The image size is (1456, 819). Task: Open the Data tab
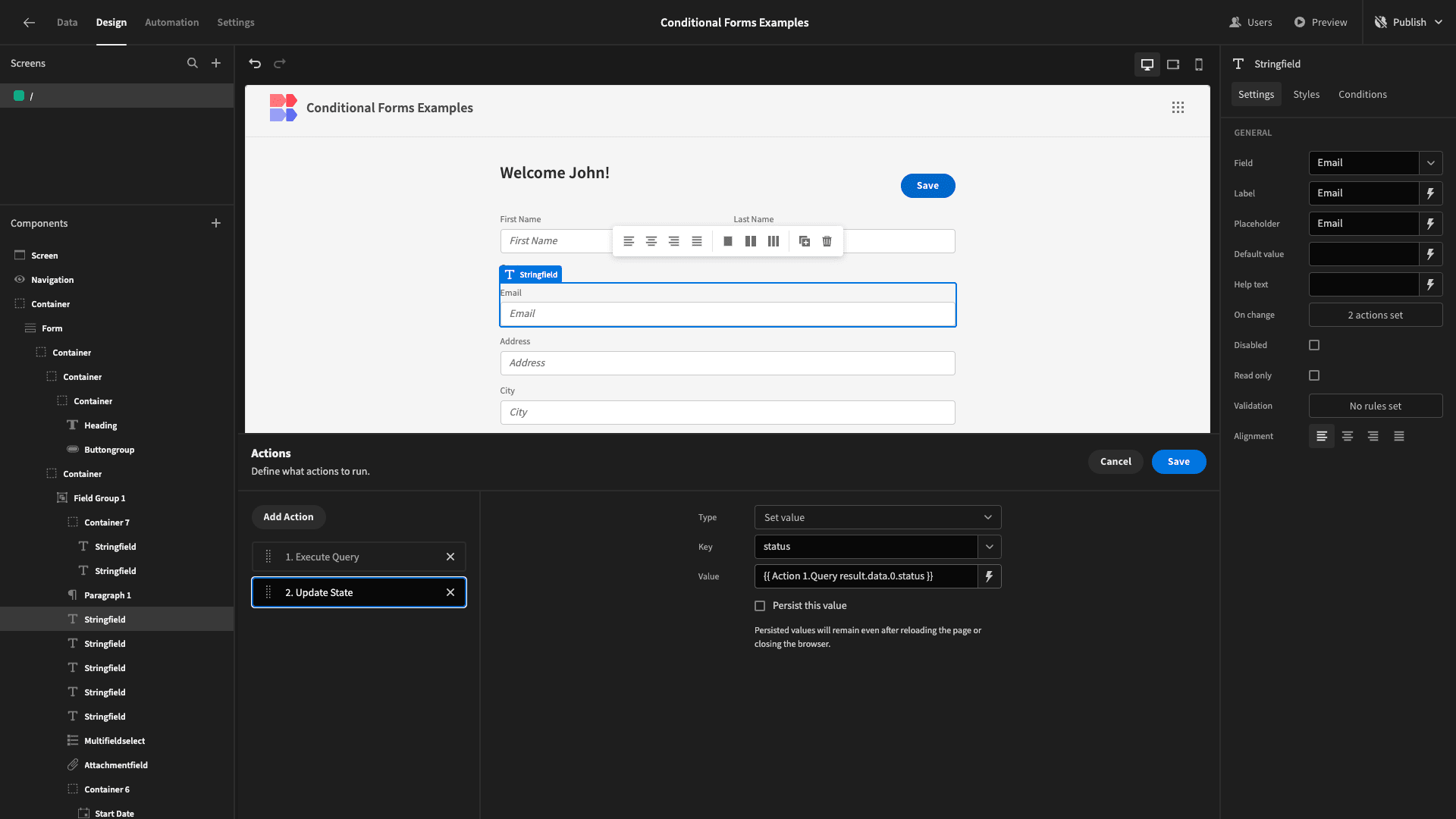[67, 23]
